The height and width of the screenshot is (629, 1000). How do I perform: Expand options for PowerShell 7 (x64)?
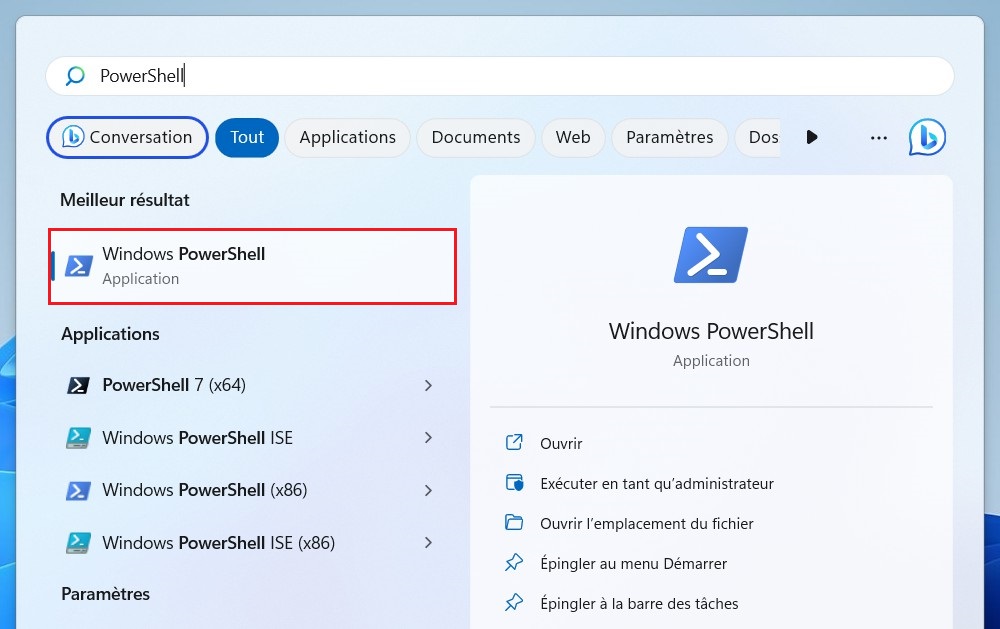pyautogui.click(x=429, y=385)
